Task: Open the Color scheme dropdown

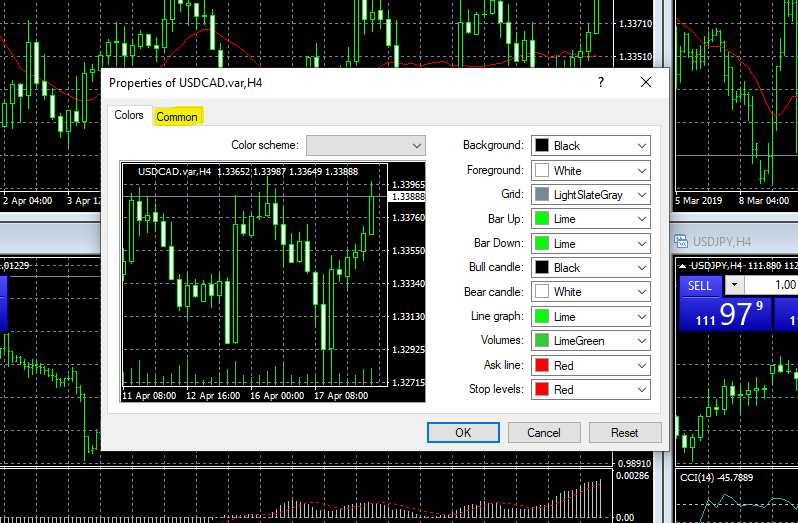Action: coord(365,146)
